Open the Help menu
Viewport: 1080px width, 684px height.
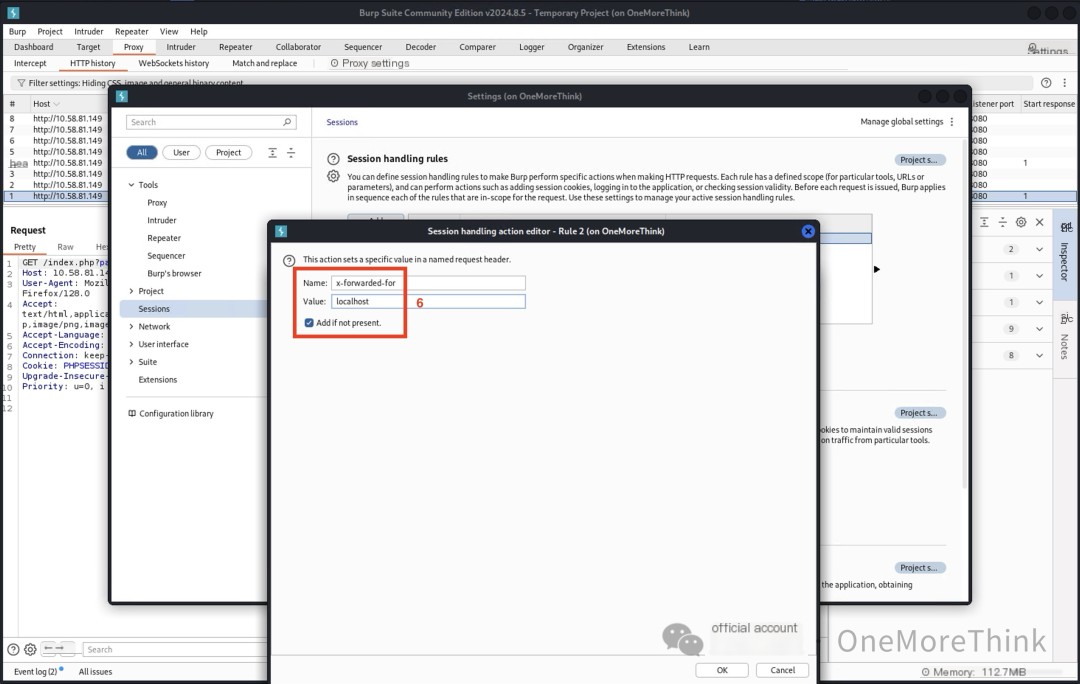tap(198, 32)
